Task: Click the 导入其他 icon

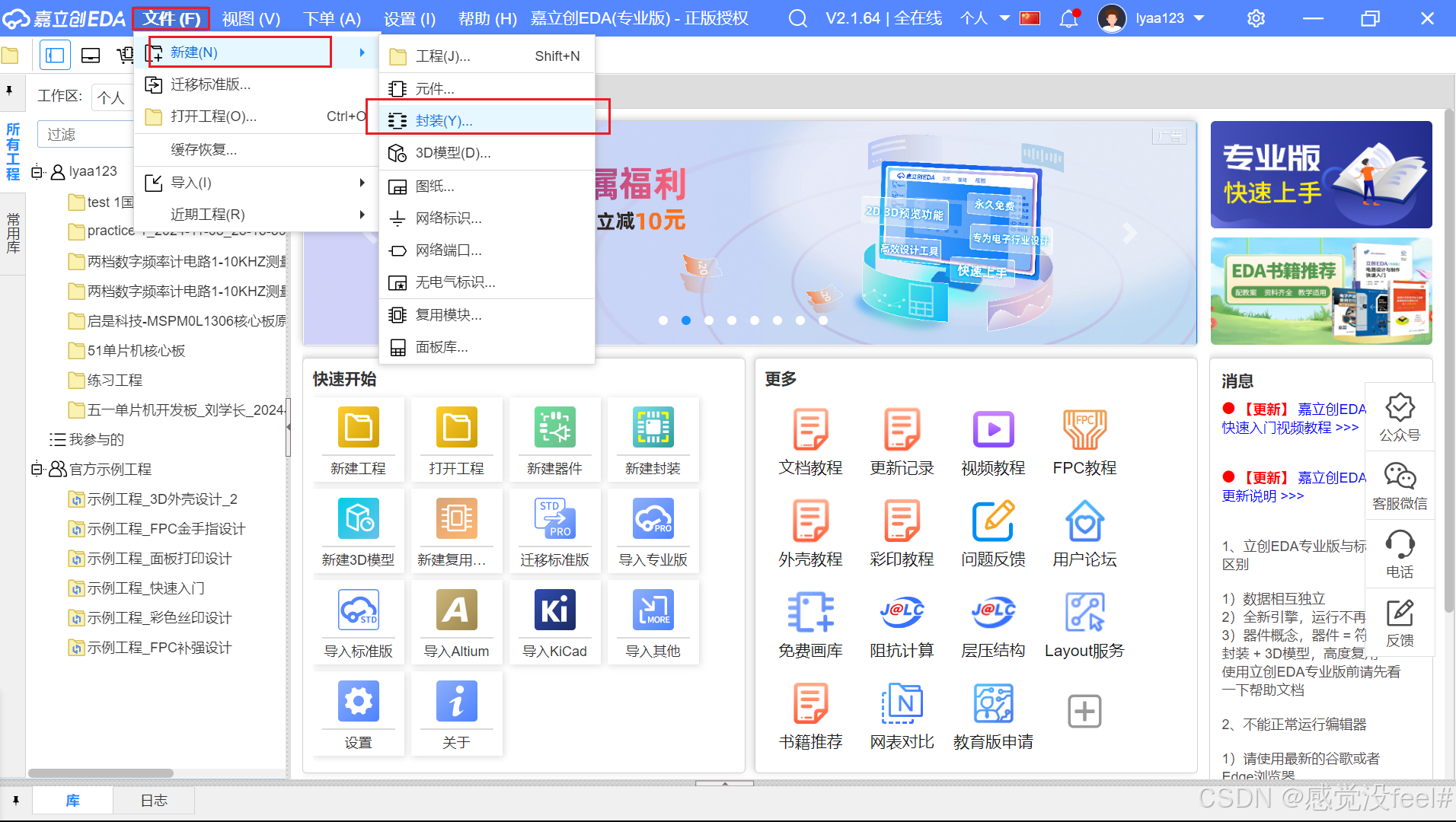Action: [653, 610]
